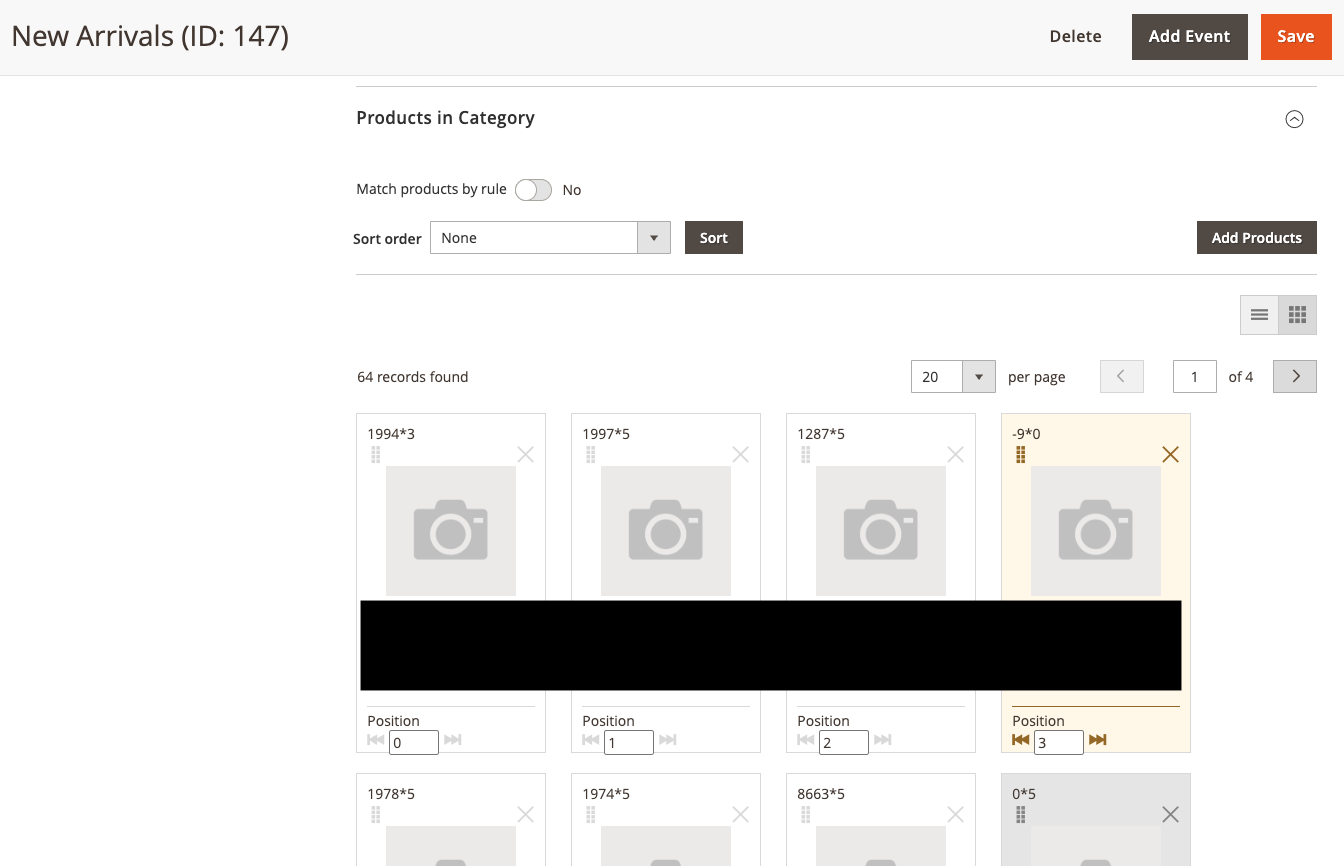Screen dimensions: 1344x866
Task: Switch to list view mode
Action: point(1259,315)
